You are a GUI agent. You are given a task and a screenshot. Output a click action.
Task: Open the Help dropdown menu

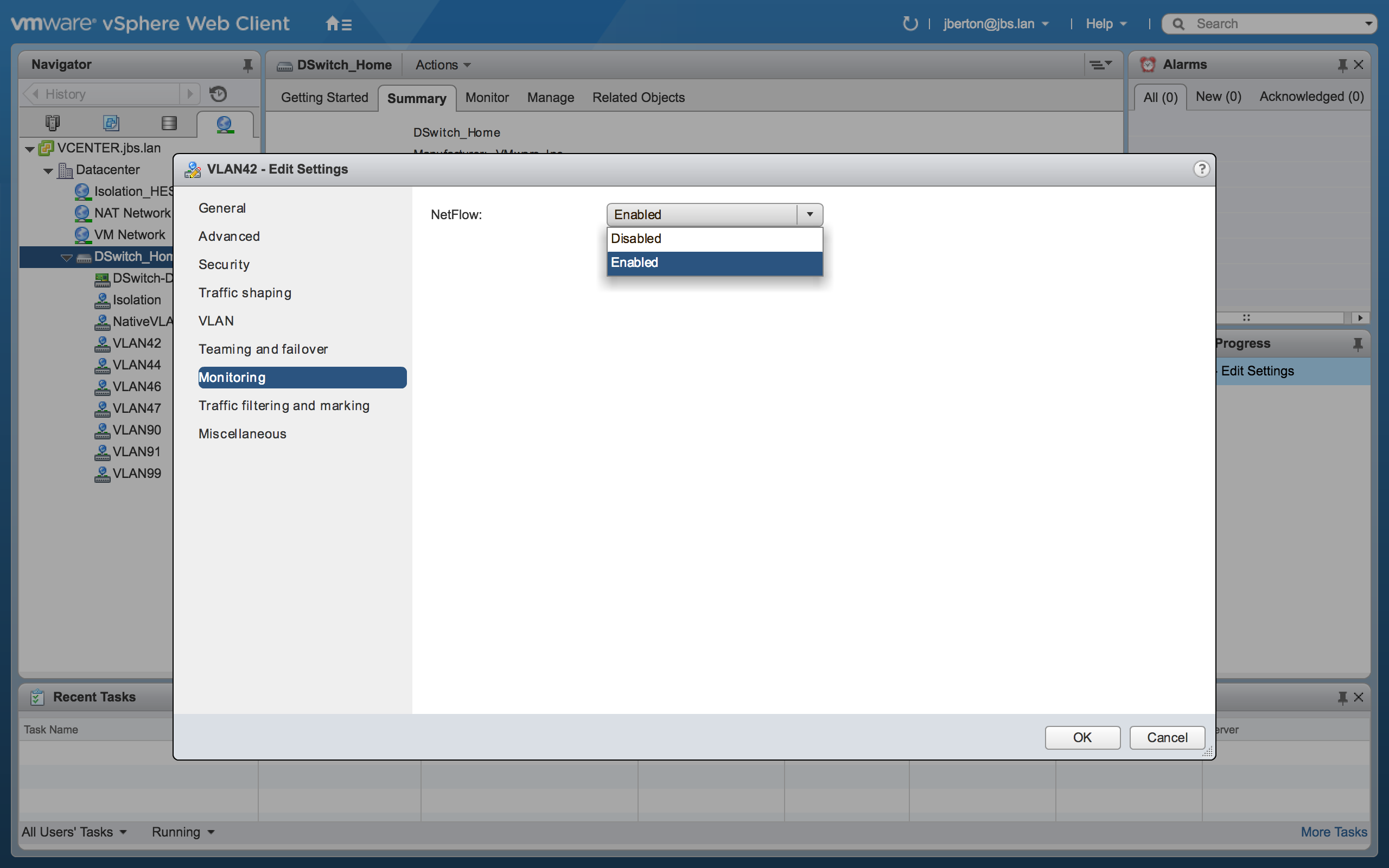pyautogui.click(x=1106, y=23)
